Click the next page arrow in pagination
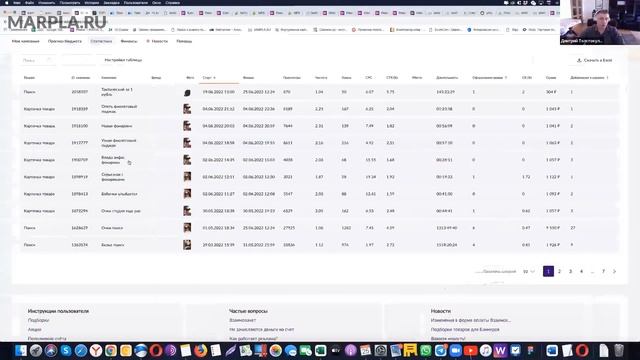This screenshot has width=640, height=360. pyautogui.click(x=614, y=271)
